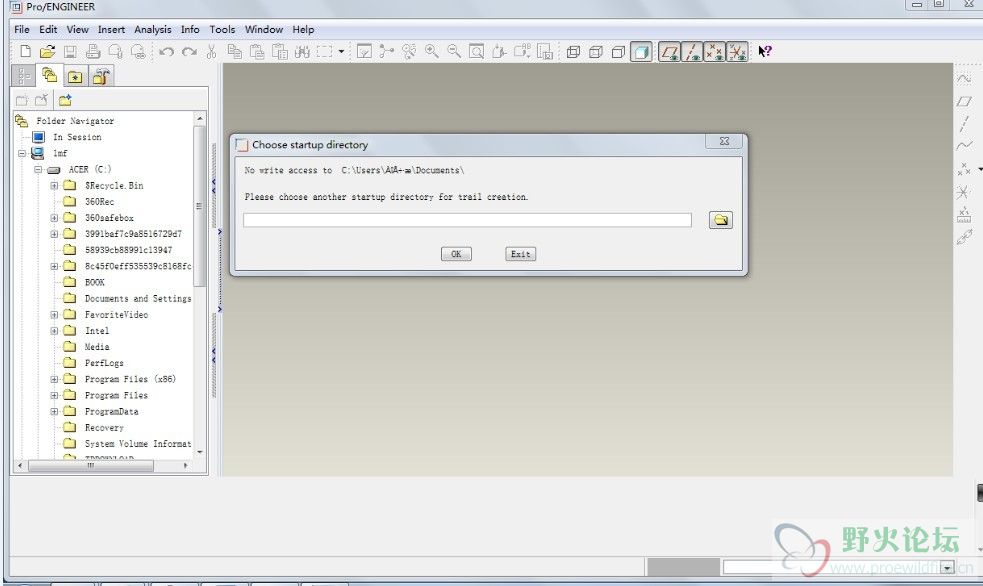Toggle datum points display

pyautogui.click(x=715, y=52)
